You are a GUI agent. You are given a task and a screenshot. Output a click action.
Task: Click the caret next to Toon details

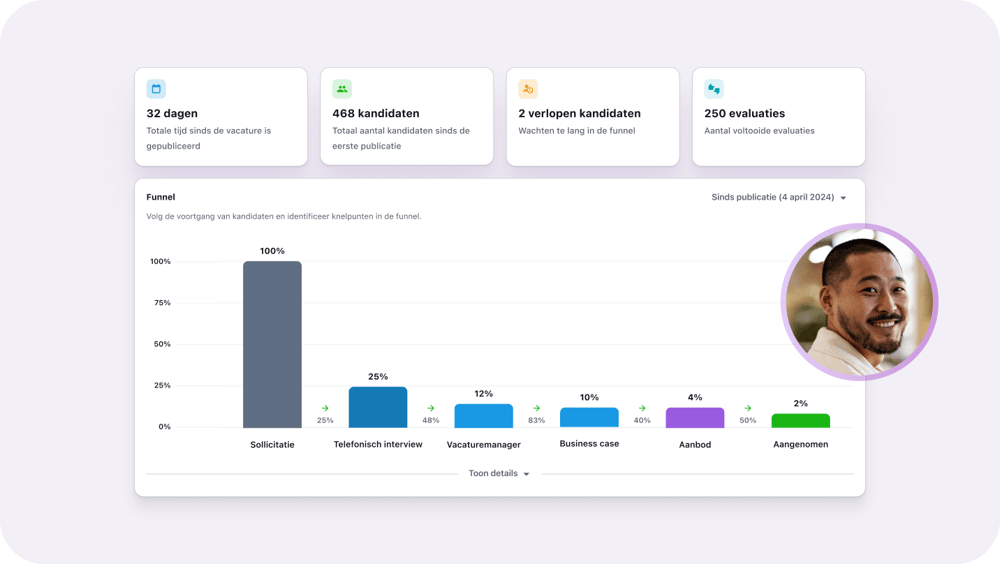527,474
